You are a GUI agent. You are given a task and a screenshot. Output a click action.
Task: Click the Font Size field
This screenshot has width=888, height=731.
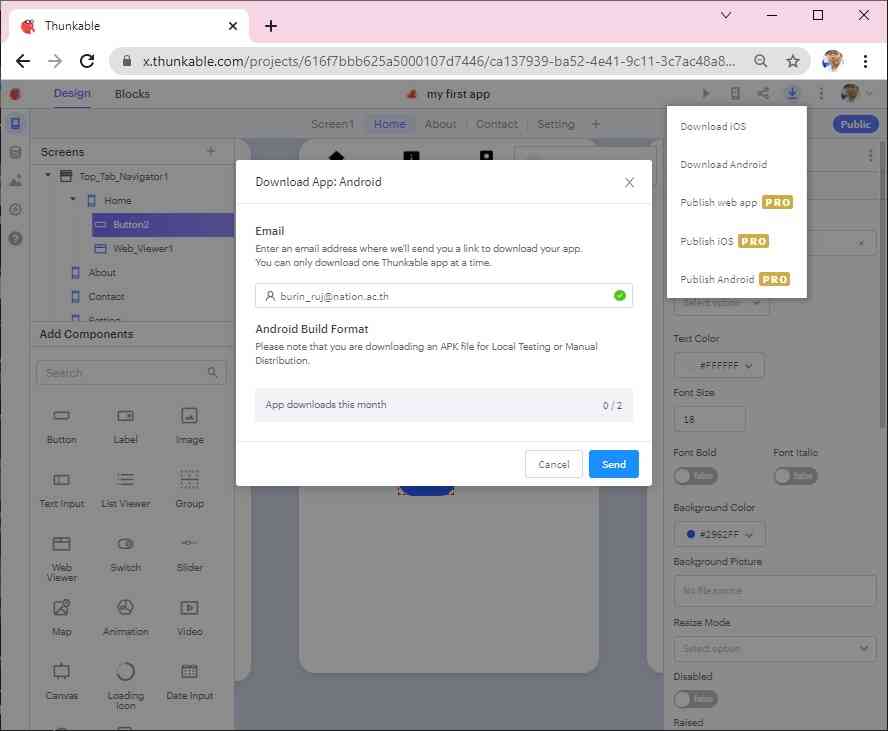tap(710, 419)
